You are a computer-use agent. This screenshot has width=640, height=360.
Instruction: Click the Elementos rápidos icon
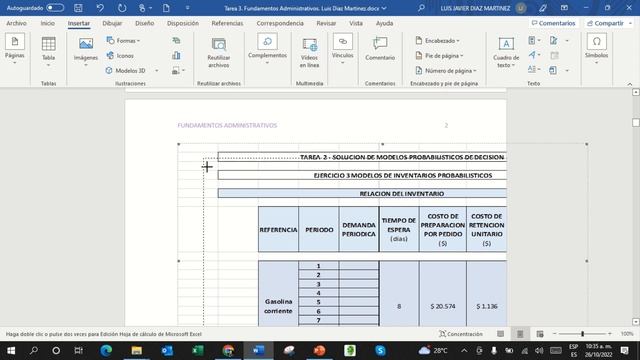coord(534,40)
